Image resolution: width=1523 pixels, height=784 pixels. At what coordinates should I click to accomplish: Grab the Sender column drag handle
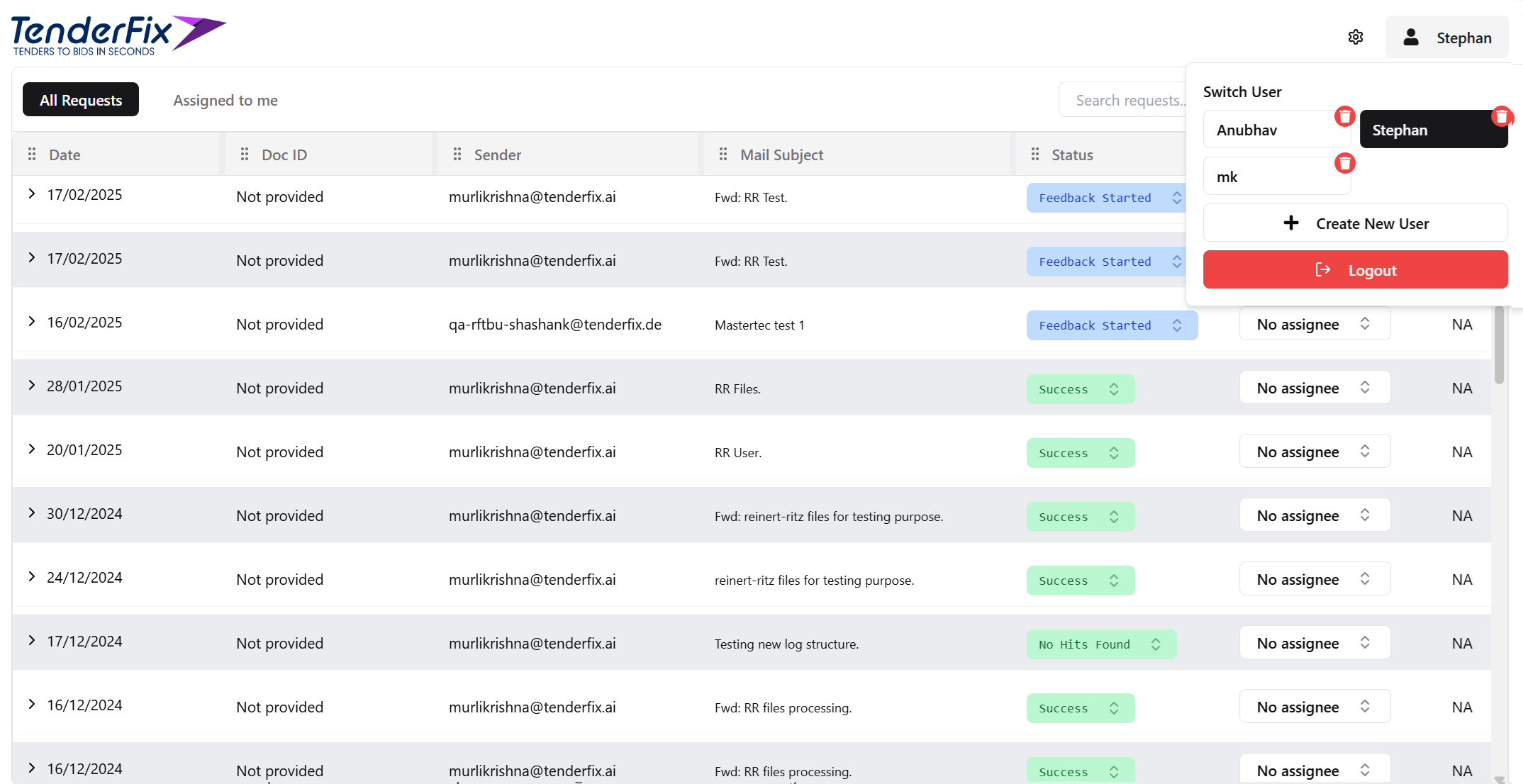[x=457, y=154]
